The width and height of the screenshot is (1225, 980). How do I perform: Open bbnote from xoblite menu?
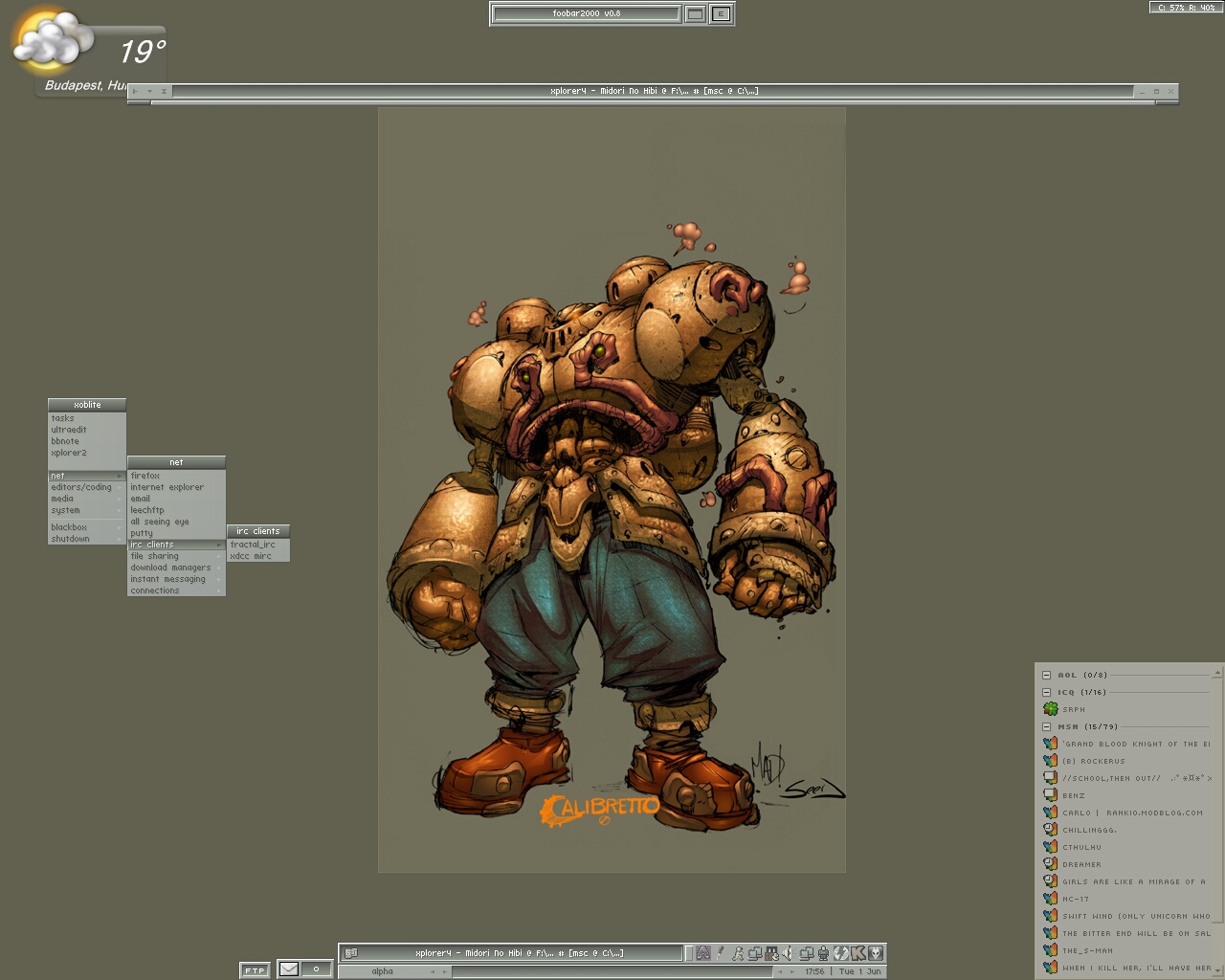coord(87,441)
